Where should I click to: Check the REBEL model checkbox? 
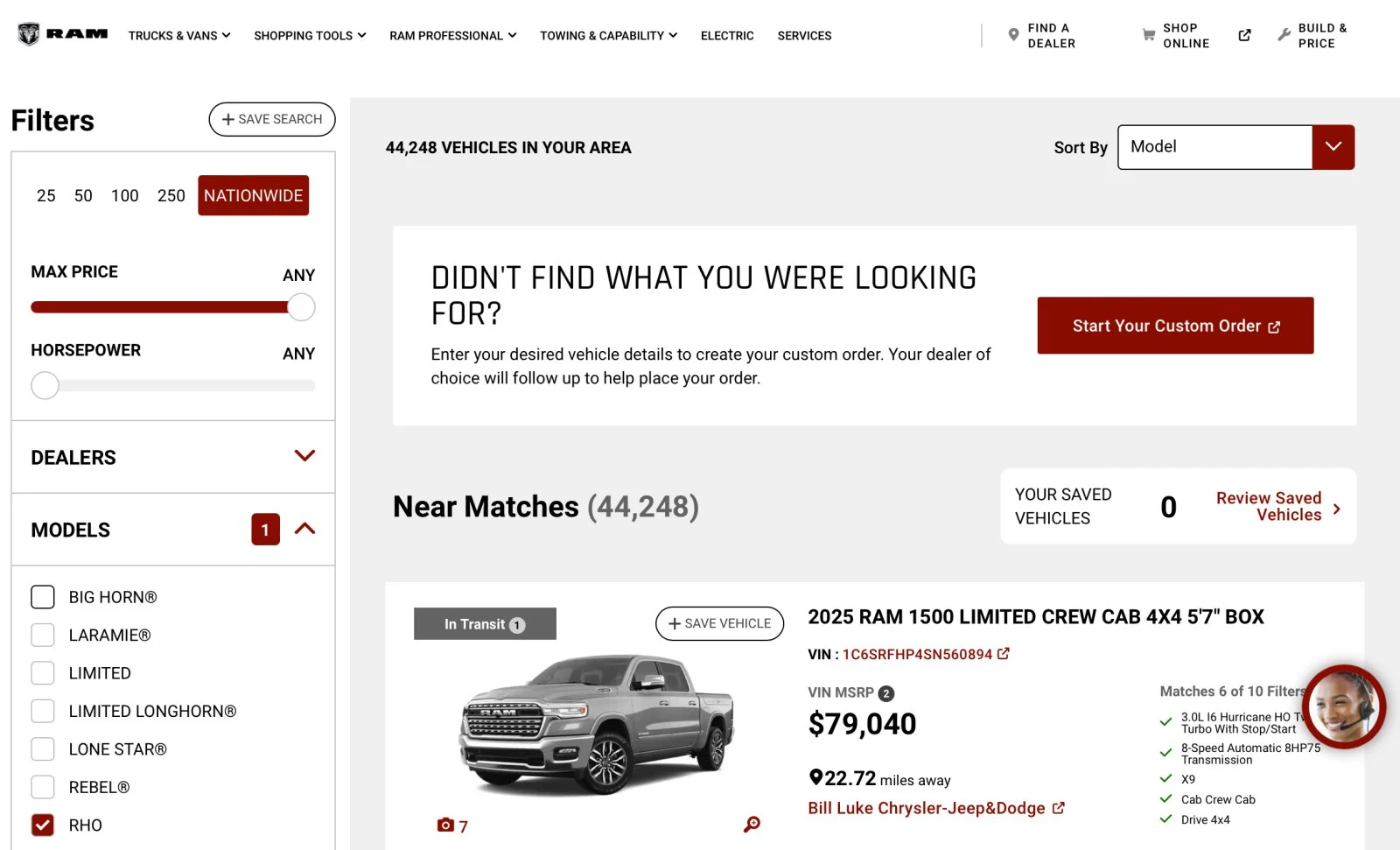tap(43, 787)
